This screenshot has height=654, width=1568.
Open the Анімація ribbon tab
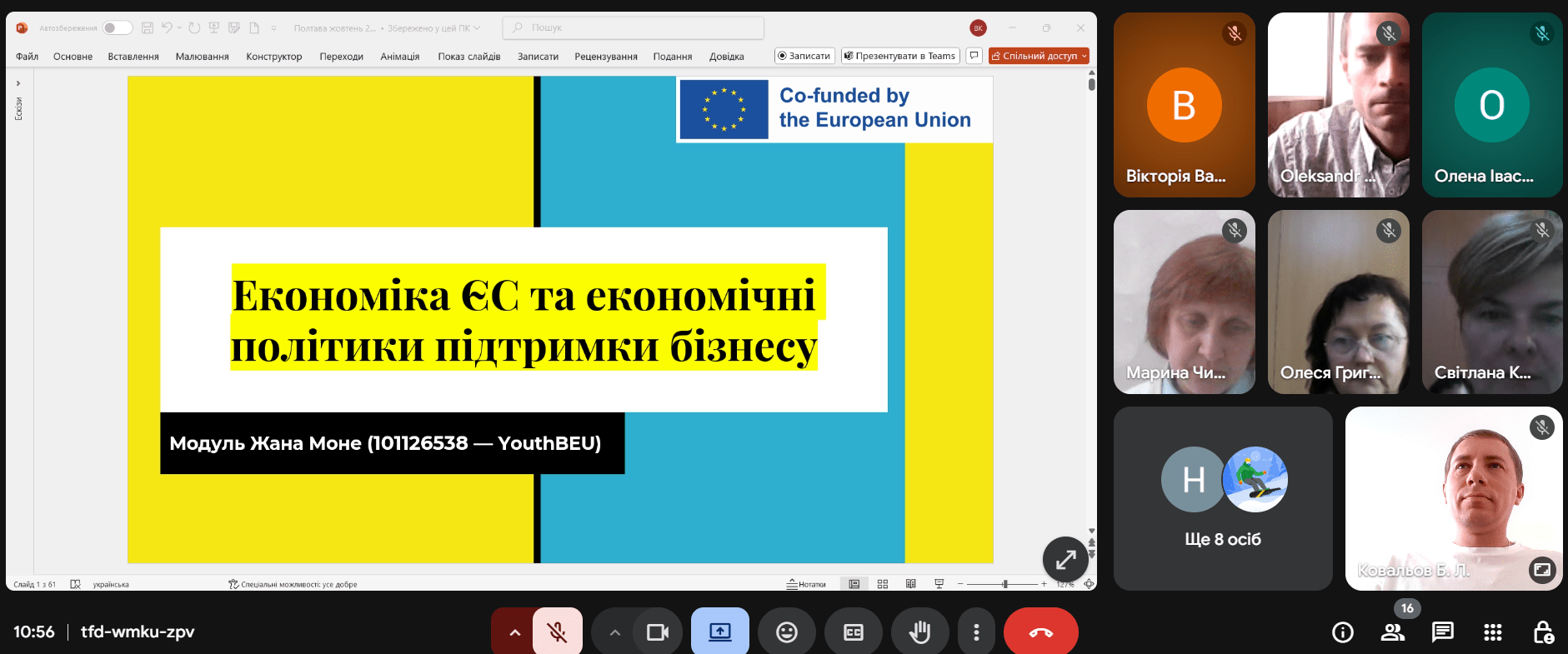[x=399, y=57]
